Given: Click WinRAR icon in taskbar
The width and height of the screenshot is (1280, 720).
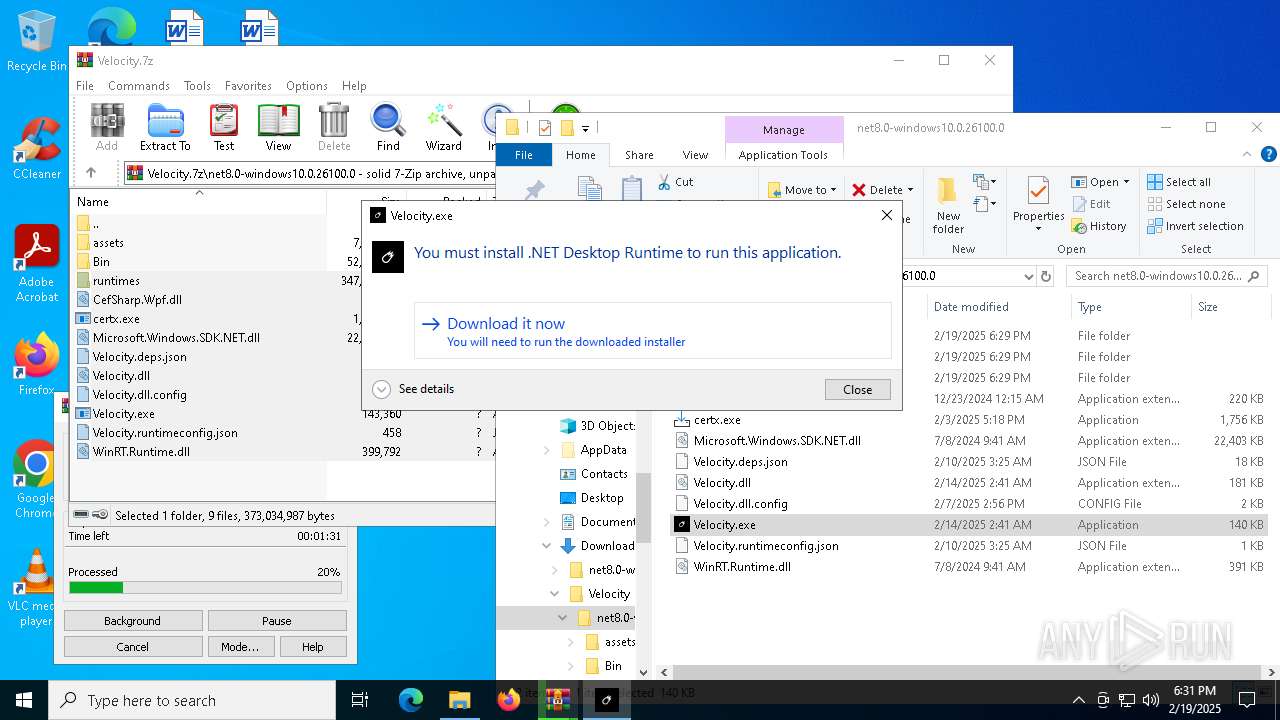Looking at the screenshot, I should coord(557,700).
